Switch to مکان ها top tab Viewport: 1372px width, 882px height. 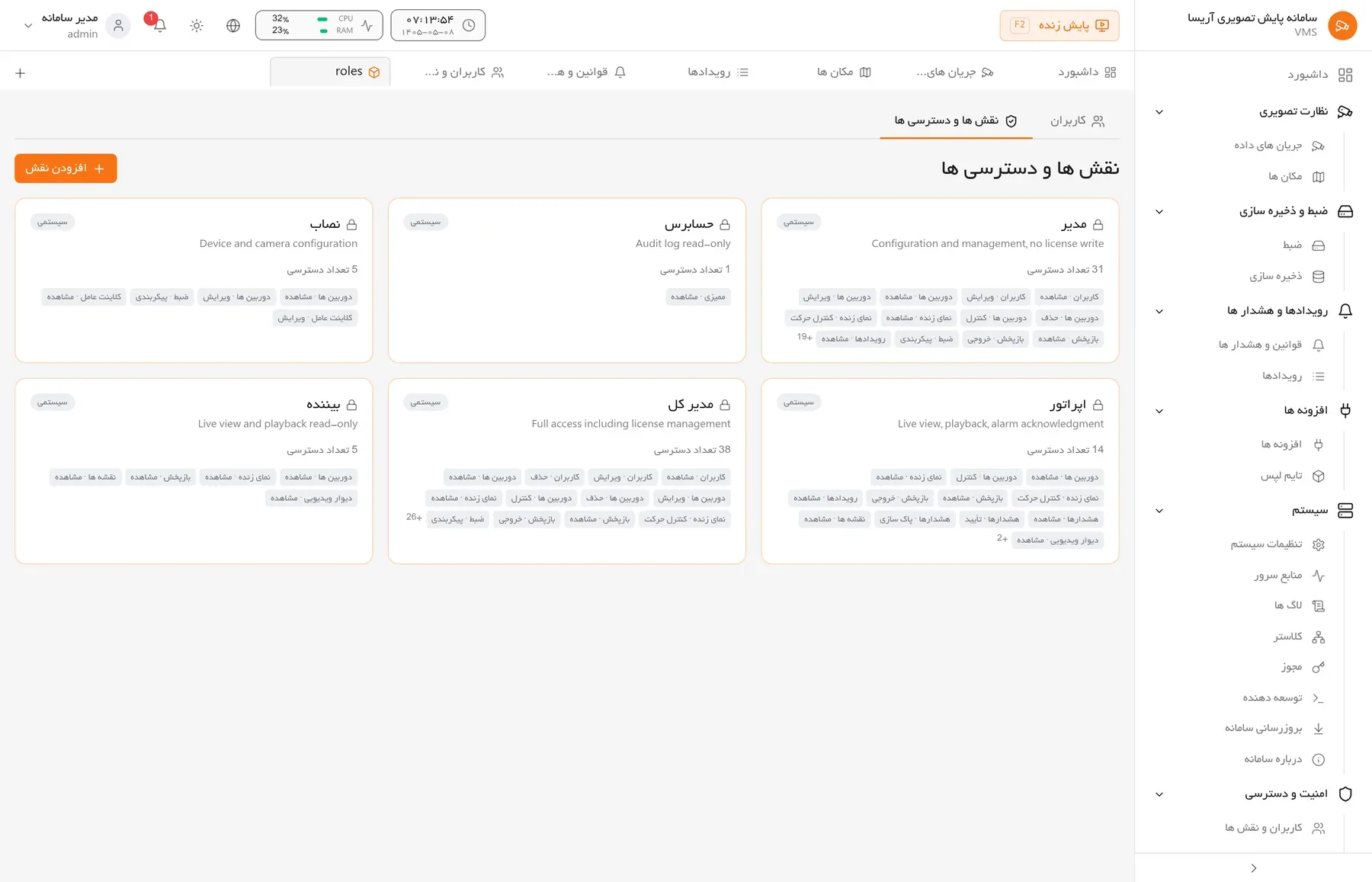[x=844, y=72]
